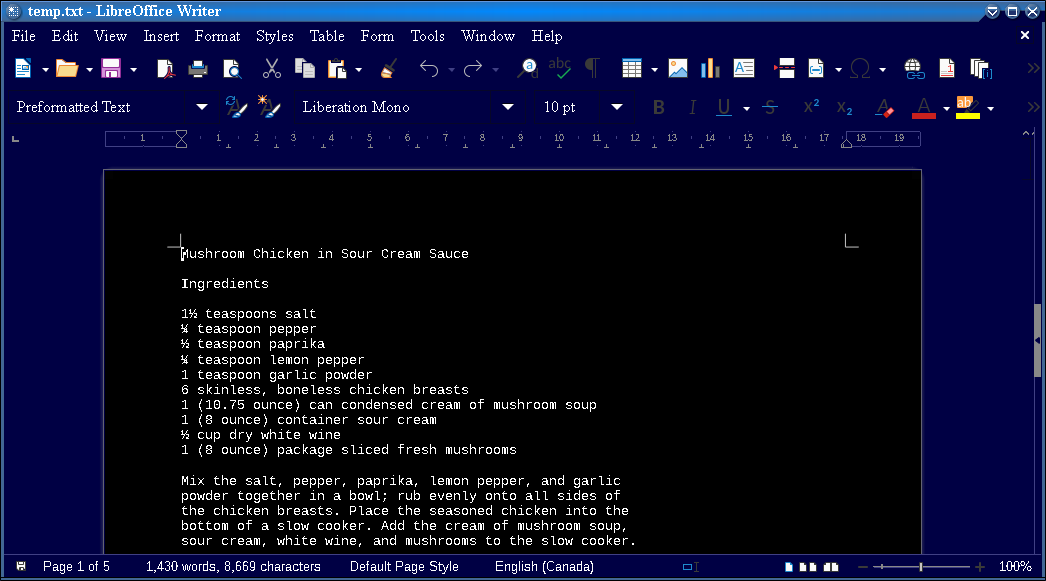Toggle insert mode in the status bar selection indicator
The height and width of the screenshot is (581, 1046).
690,567
